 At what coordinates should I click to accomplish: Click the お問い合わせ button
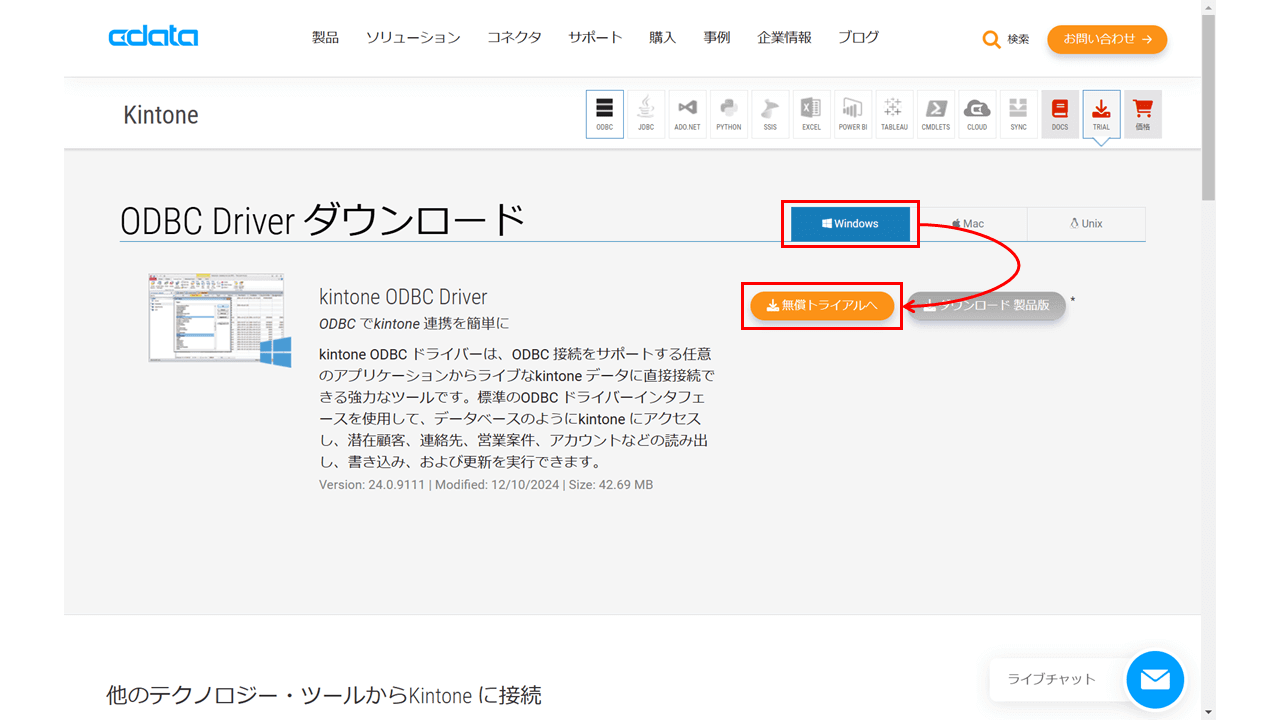[x=1107, y=39]
